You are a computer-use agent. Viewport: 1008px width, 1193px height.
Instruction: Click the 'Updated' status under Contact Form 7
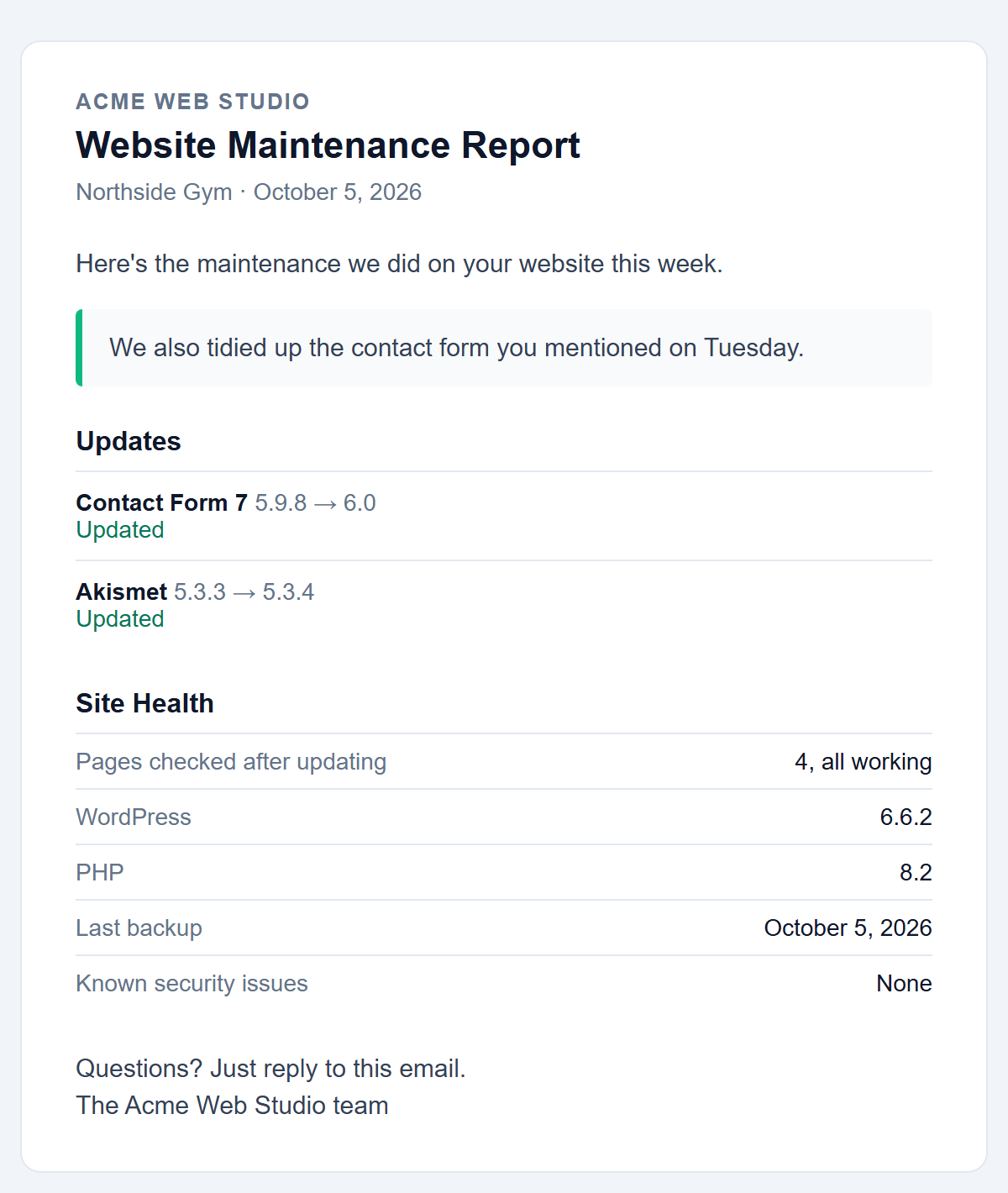[120, 530]
